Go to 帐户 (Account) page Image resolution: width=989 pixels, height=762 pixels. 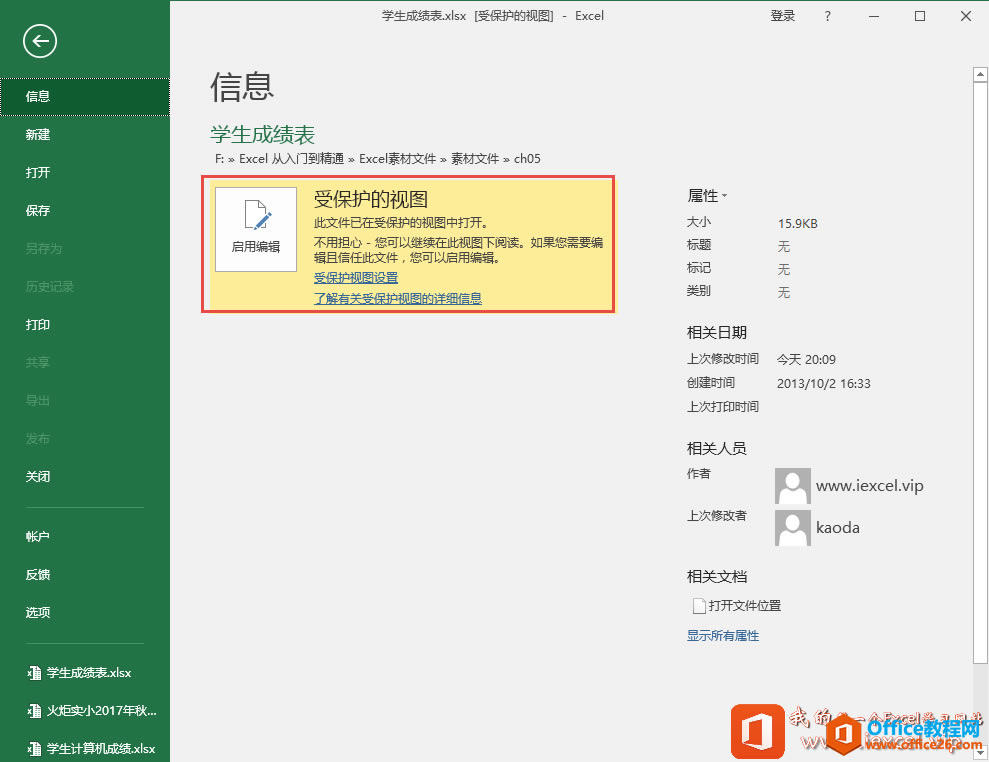(x=38, y=537)
